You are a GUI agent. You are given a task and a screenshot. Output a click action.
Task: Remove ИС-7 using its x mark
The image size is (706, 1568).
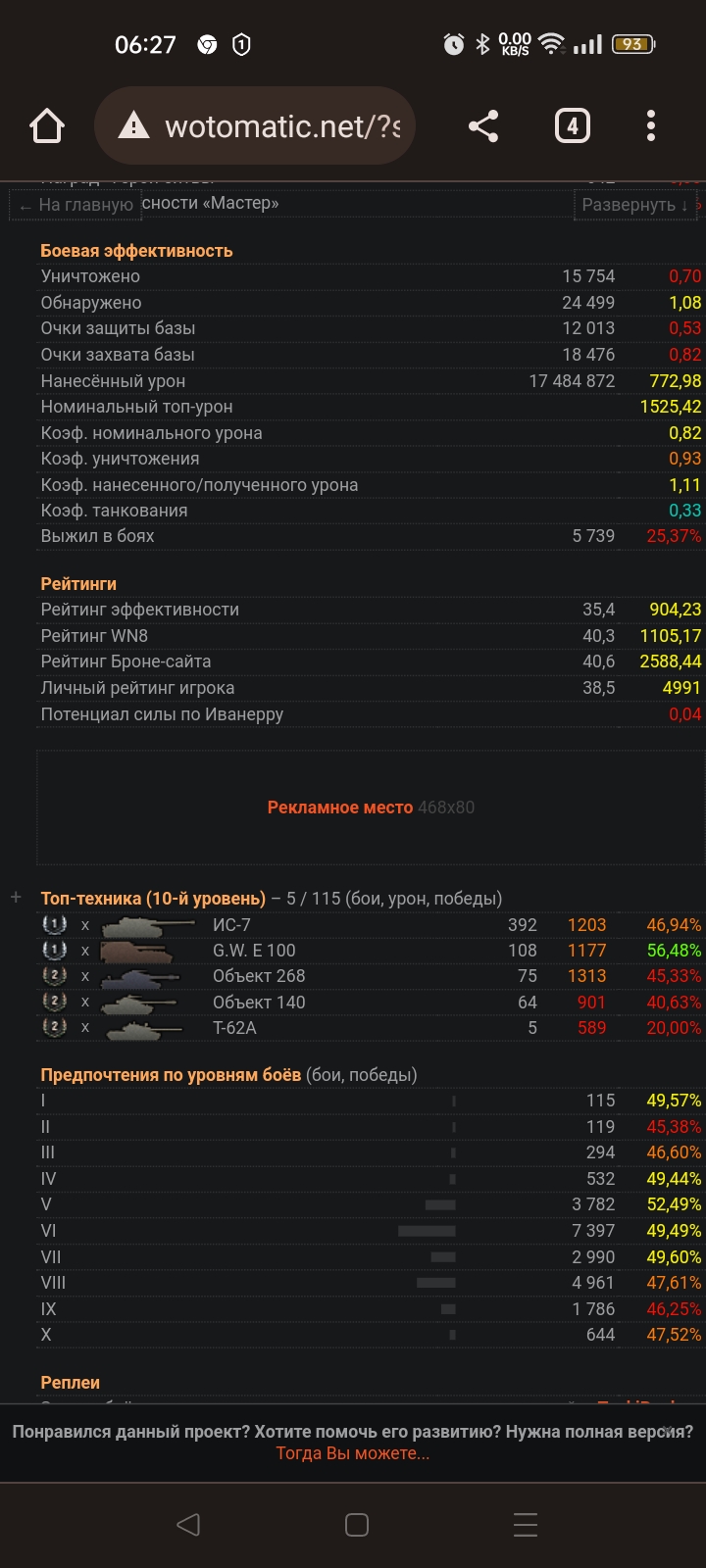click(x=85, y=925)
